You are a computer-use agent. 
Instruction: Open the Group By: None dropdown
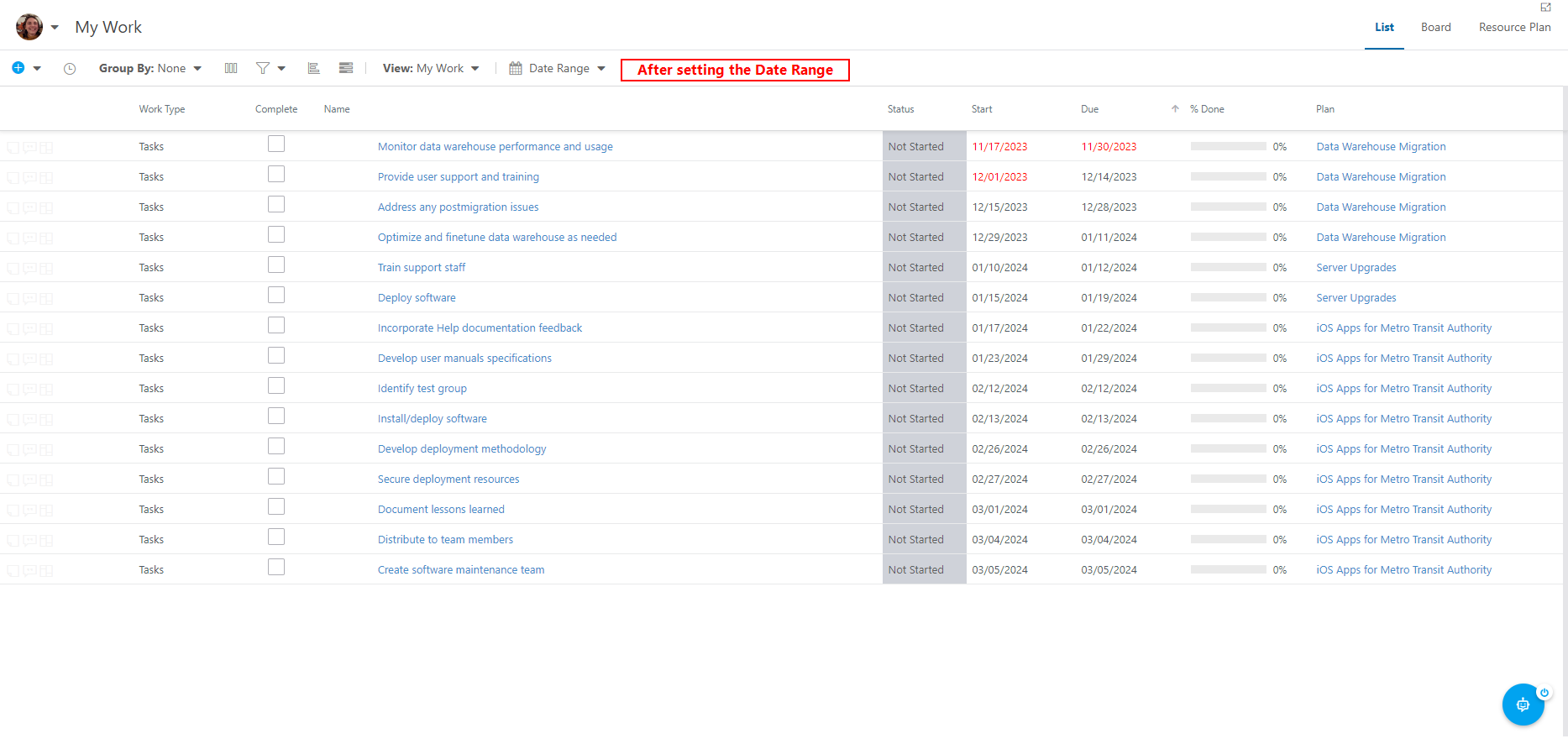point(150,68)
